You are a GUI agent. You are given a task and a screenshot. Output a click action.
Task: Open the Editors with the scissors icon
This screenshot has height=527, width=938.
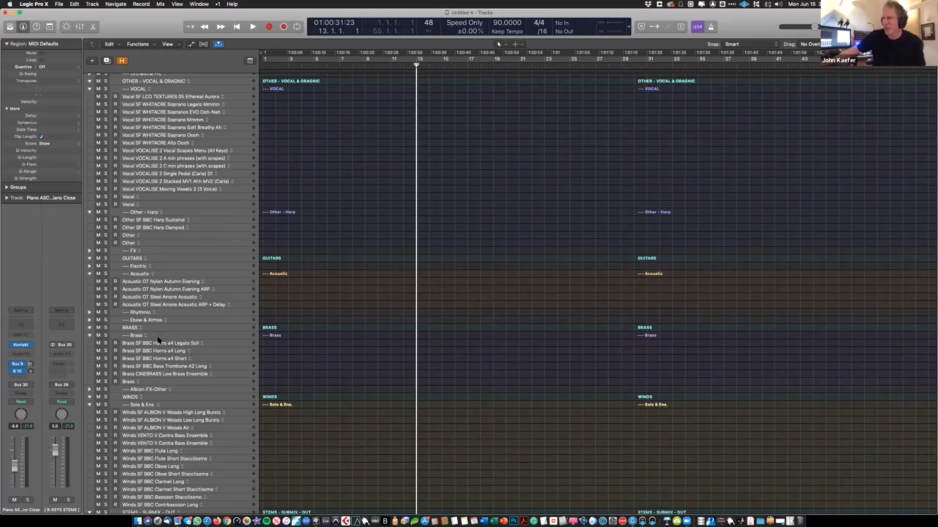94,27
